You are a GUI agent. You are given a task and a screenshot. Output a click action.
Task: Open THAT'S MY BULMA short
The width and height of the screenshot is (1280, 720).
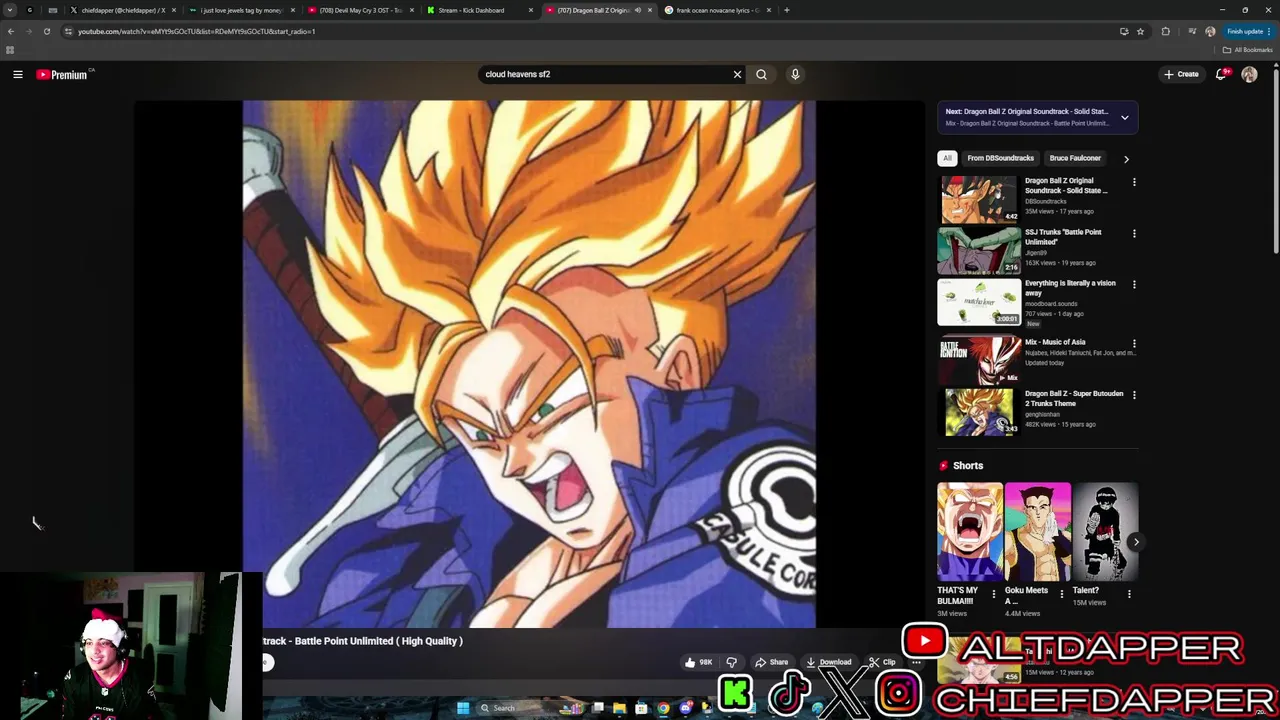(x=970, y=532)
